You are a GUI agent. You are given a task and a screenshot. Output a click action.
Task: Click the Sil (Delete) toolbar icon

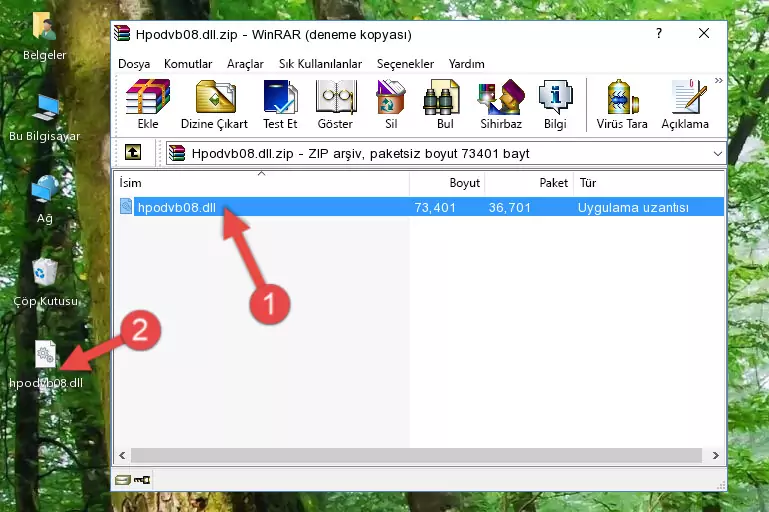[391, 104]
